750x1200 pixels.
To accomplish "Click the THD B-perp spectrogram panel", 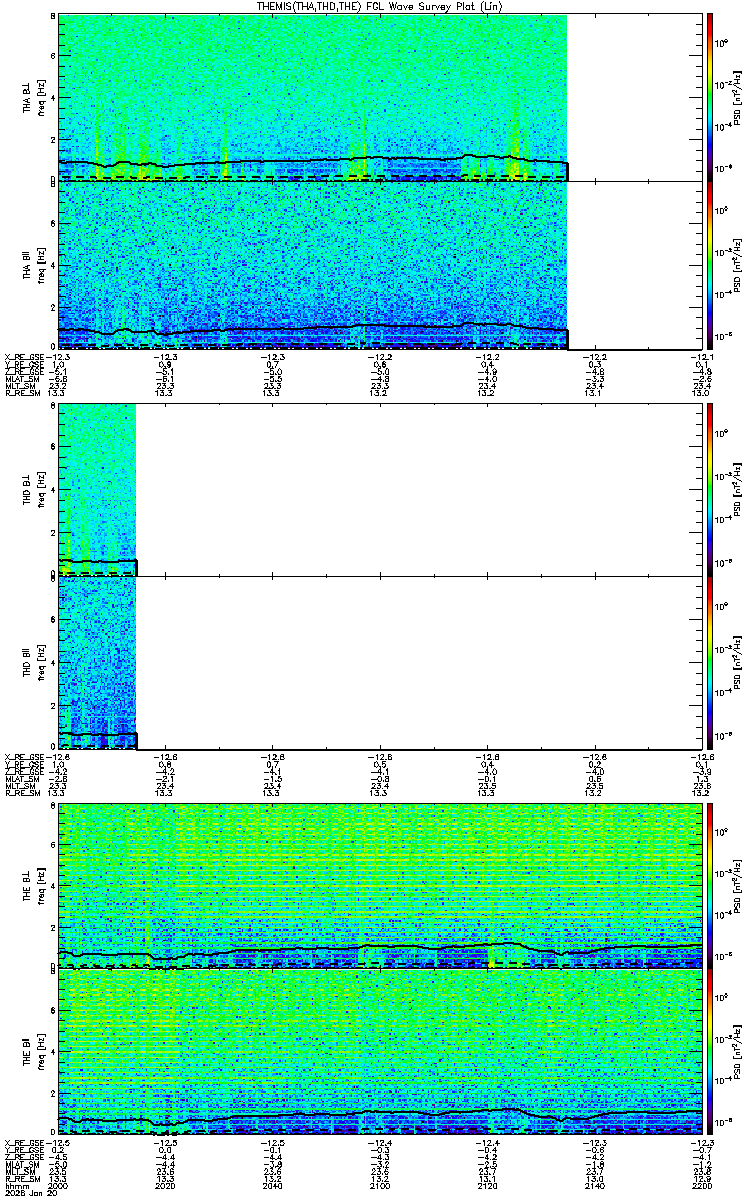I will tap(379, 489).
